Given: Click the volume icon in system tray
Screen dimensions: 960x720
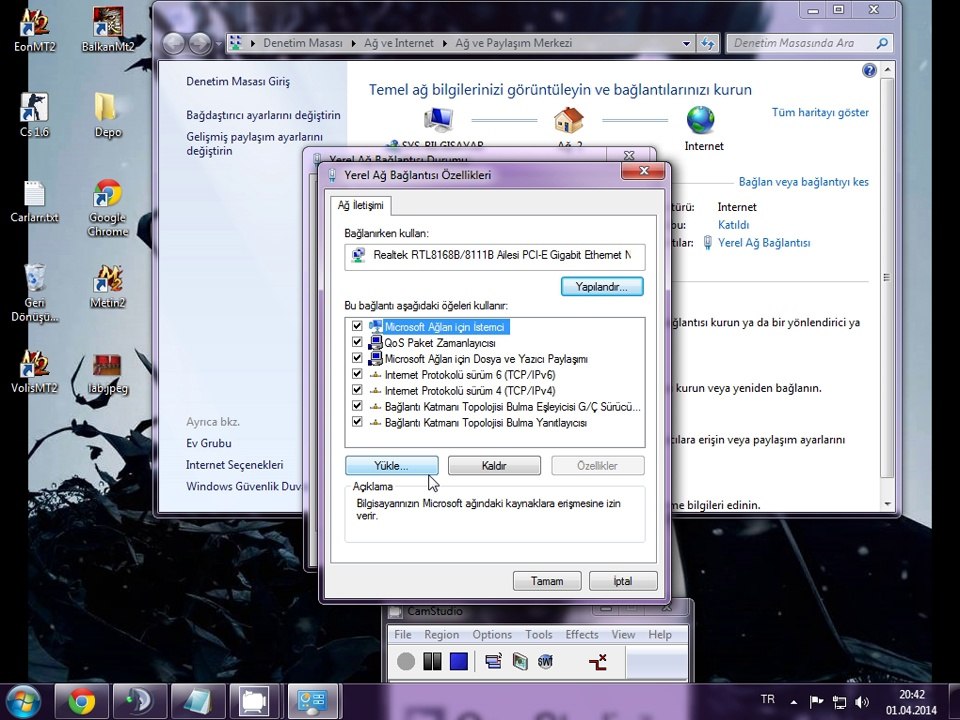Looking at the screenshot, I should click(x=861, y=702).
